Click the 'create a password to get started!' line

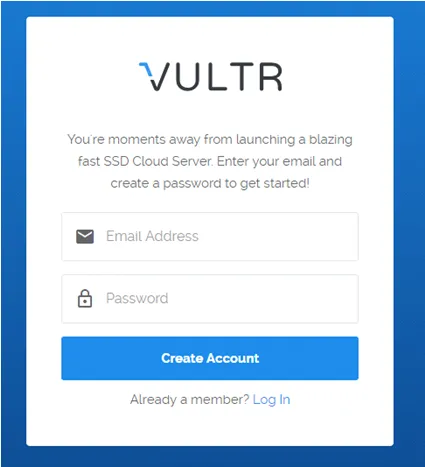(210, 183)
